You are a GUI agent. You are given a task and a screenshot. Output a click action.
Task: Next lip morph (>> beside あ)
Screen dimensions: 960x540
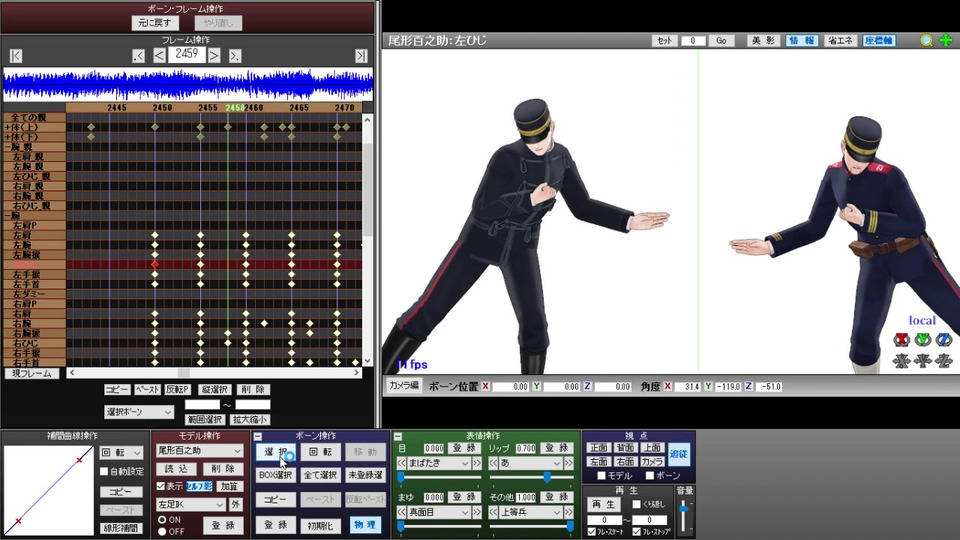pyautogui.click(x=569, y=463)
